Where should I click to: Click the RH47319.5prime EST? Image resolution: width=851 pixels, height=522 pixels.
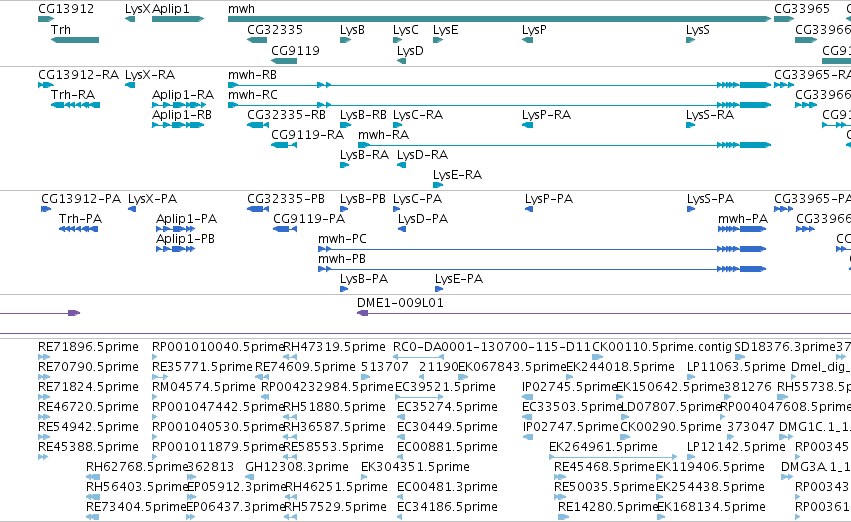click(290, 357)
